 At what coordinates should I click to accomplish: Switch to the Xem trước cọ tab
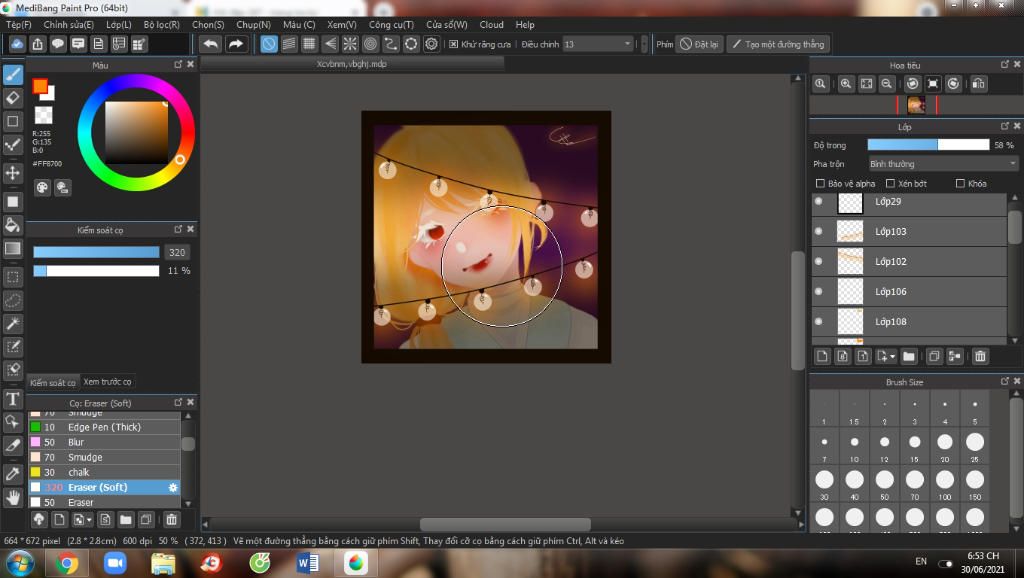(x=107, y=381)
